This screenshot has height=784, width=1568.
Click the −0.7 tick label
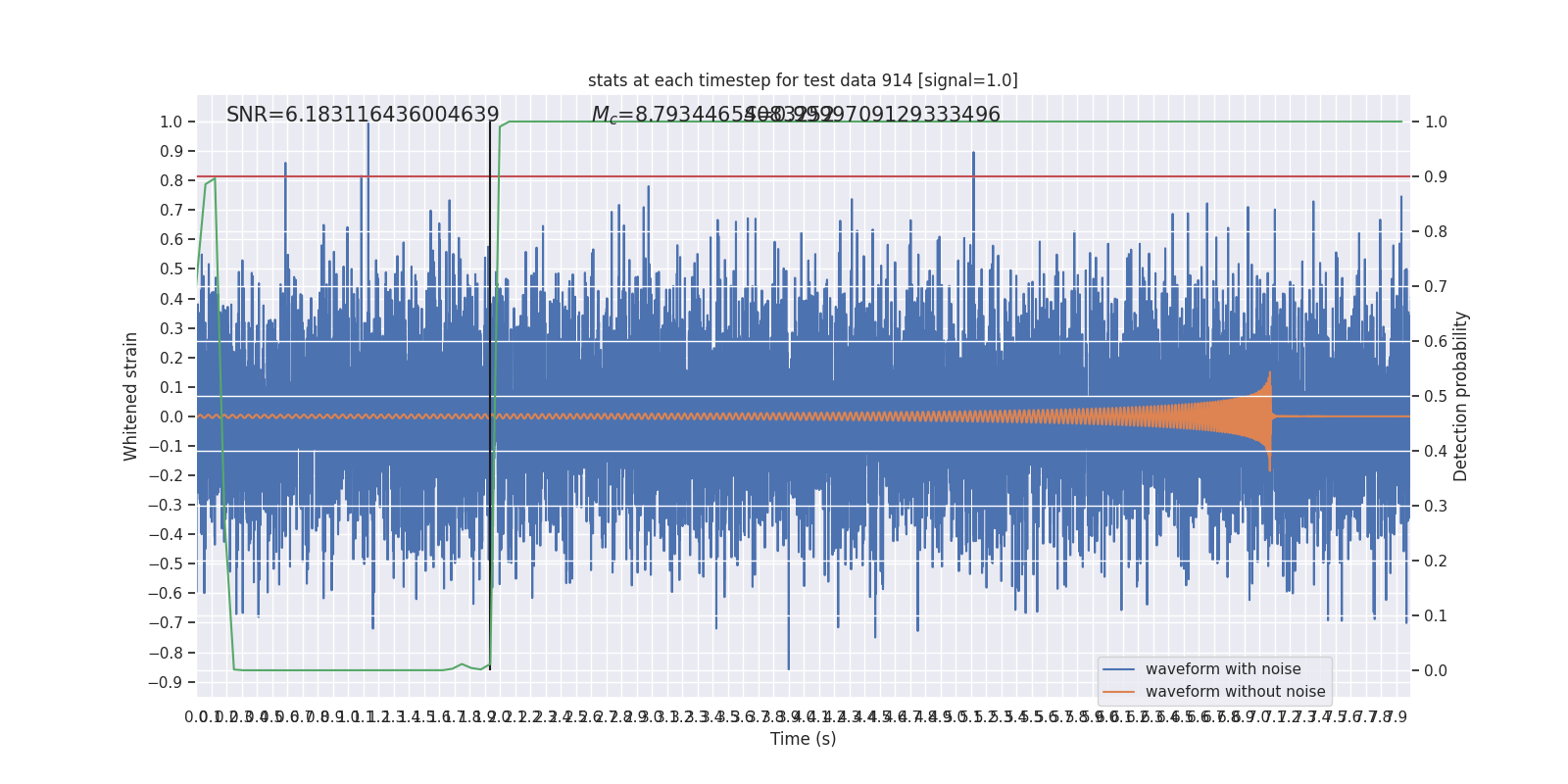pos(166,622)
